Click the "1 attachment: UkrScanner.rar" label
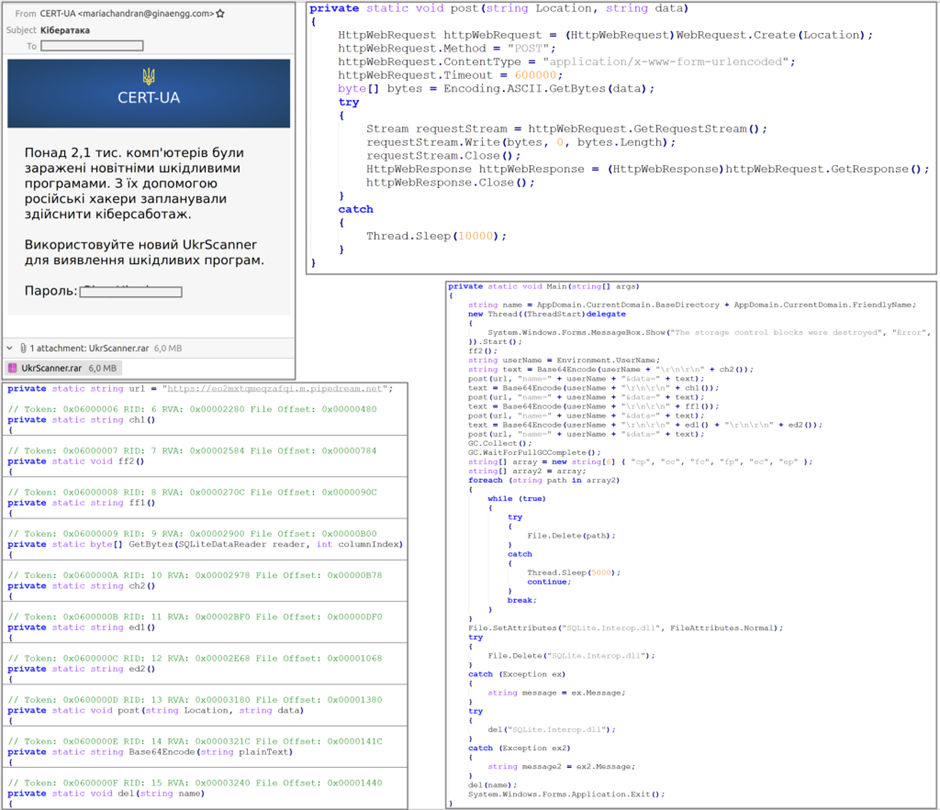This screenshot has width=940, height=810. pos(89,348)
